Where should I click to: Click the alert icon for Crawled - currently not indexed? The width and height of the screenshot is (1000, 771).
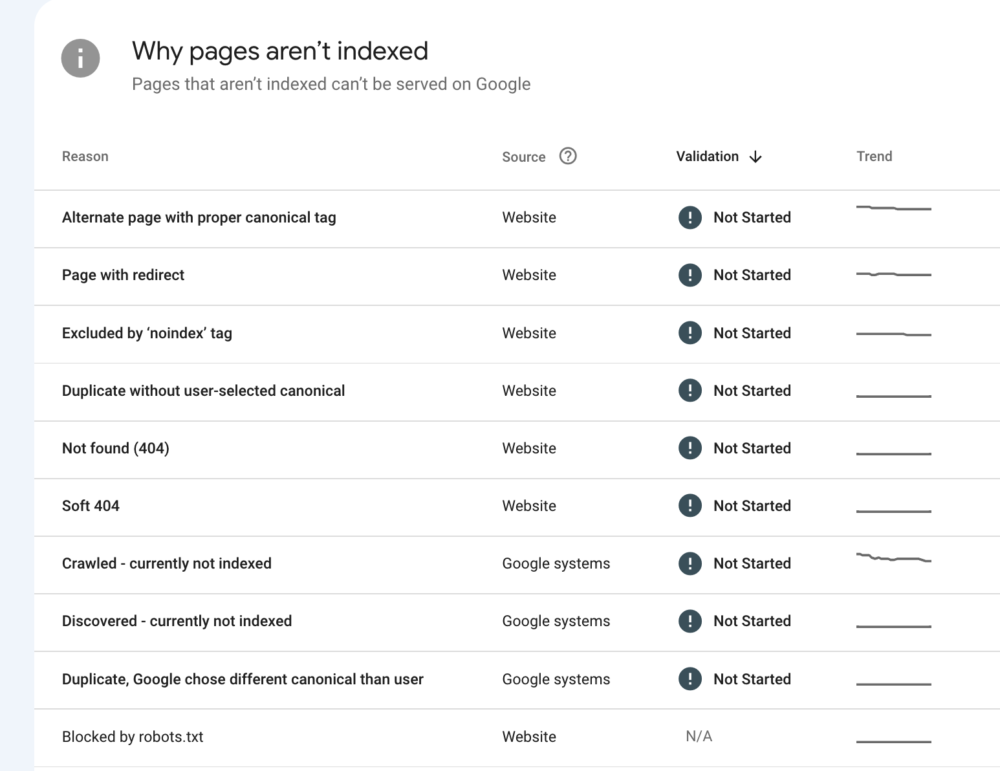690,564
